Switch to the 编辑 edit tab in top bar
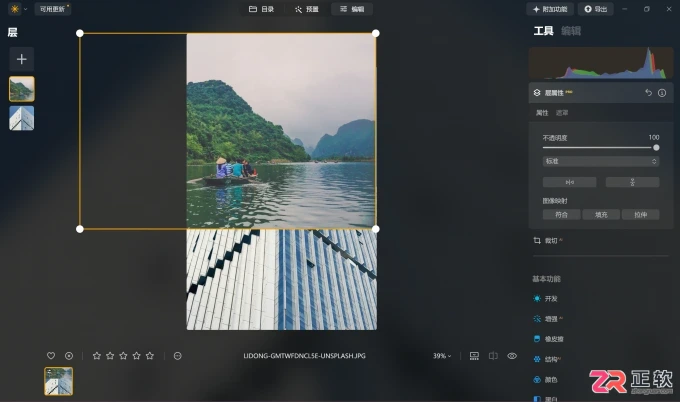Image resolution: width=680 pixels, height=402 pixels. point(352,9)
